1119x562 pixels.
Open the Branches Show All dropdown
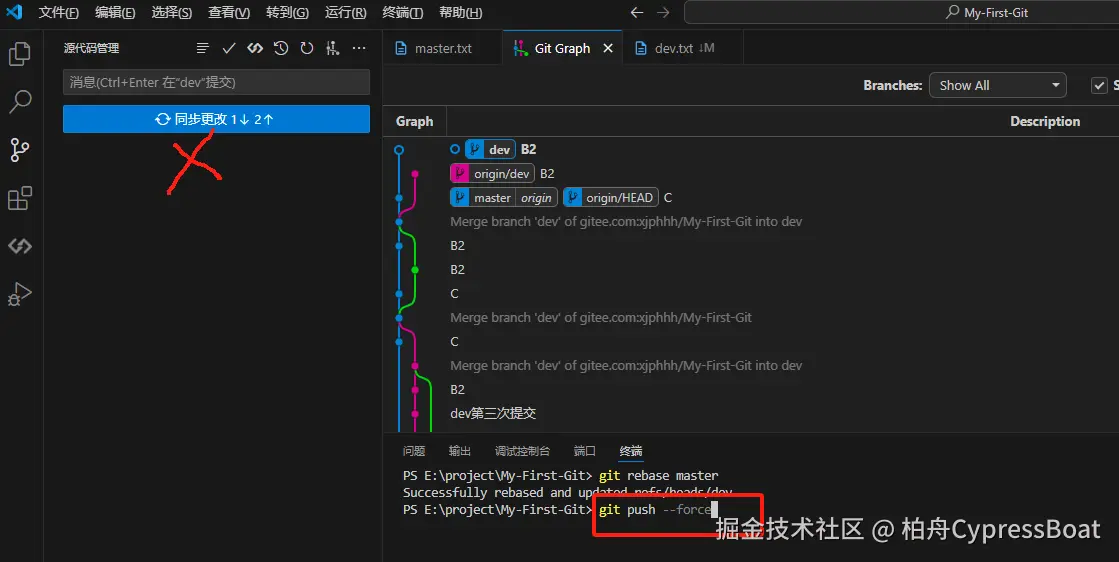click(x=998, y=86)
